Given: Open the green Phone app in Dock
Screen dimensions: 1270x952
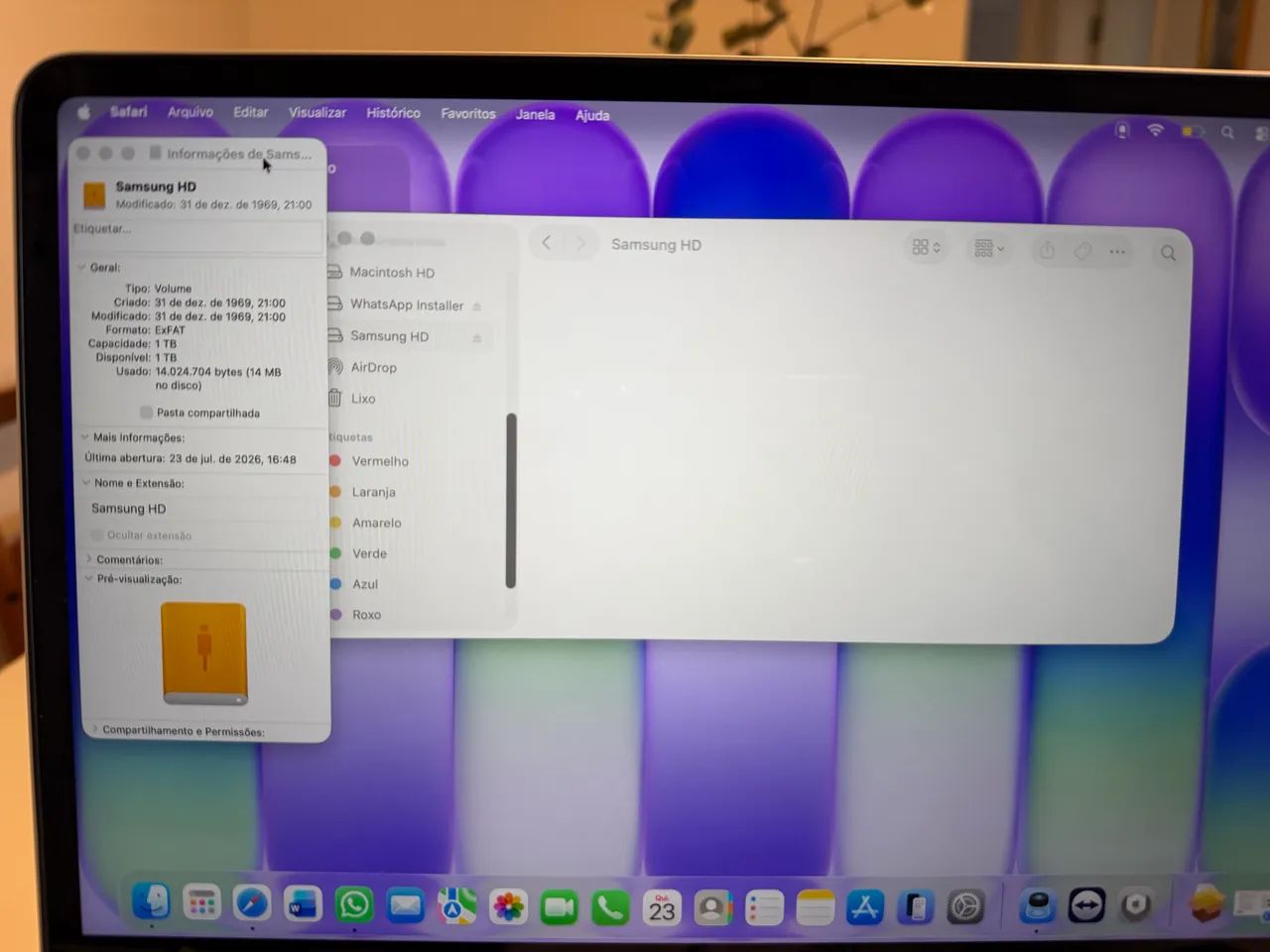Looking at the screenshot, I should pos(610,907).
